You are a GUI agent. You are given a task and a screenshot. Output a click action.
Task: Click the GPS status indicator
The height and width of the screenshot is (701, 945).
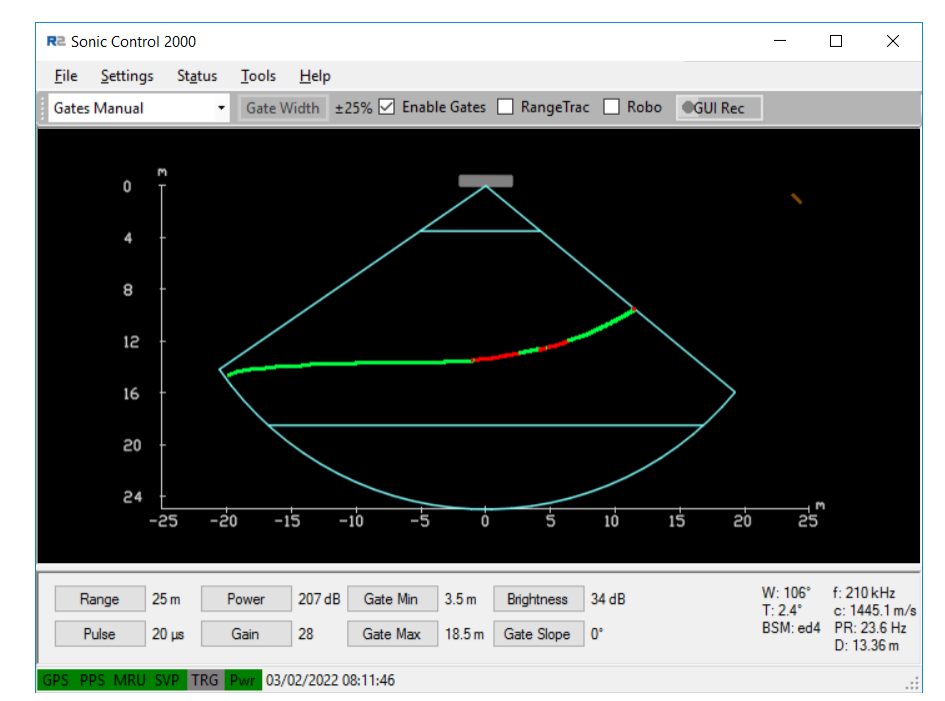55,681
